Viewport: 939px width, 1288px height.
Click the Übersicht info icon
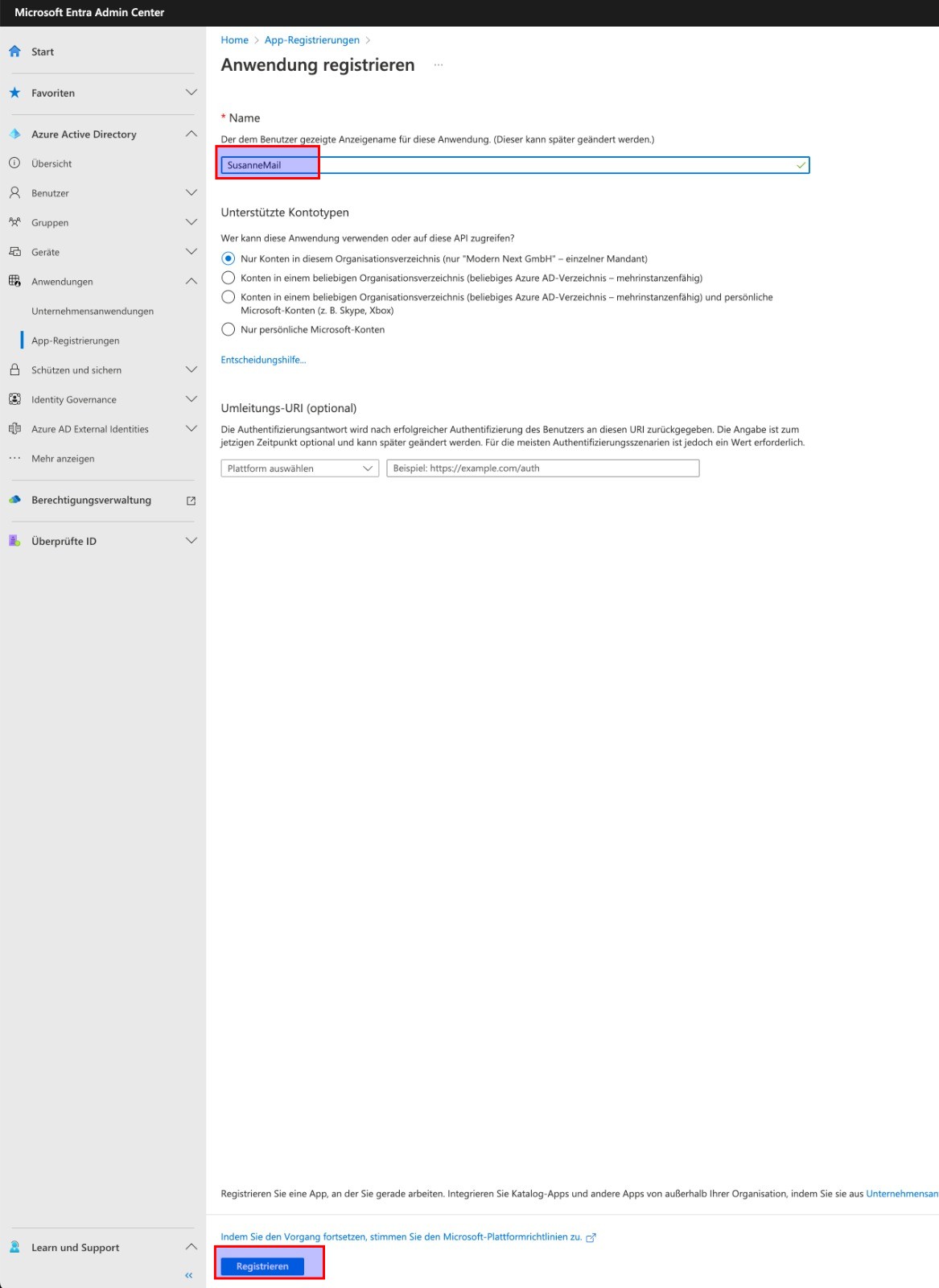(x=14, y=163)
